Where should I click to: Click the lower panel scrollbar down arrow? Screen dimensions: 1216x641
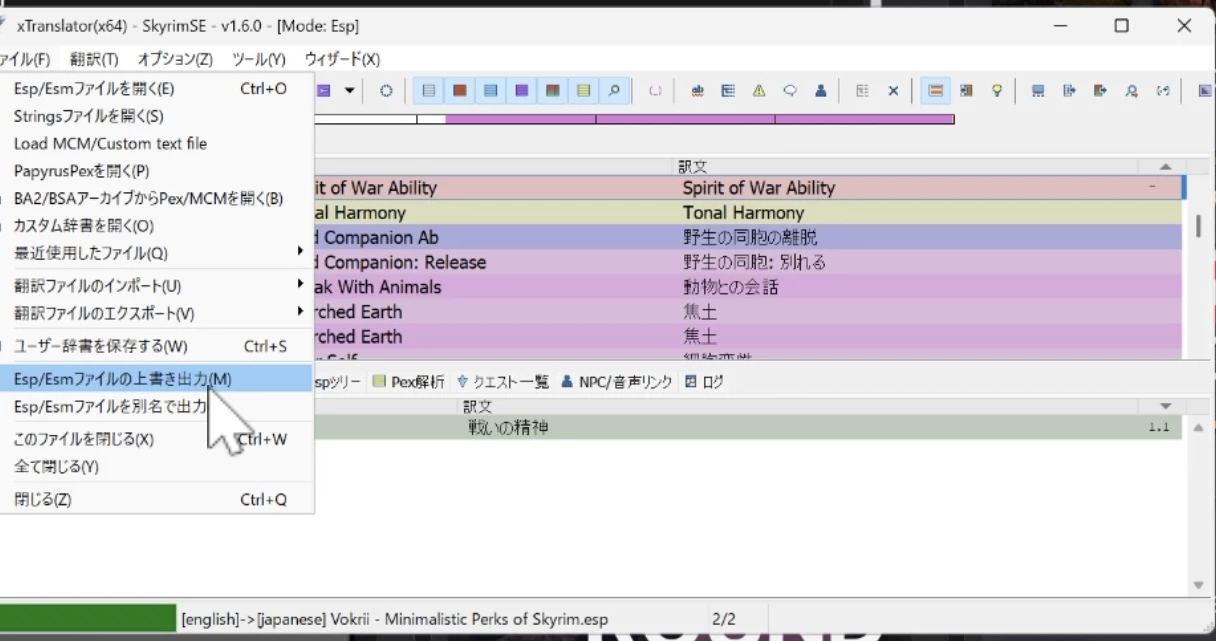(x=1199, y=586)
